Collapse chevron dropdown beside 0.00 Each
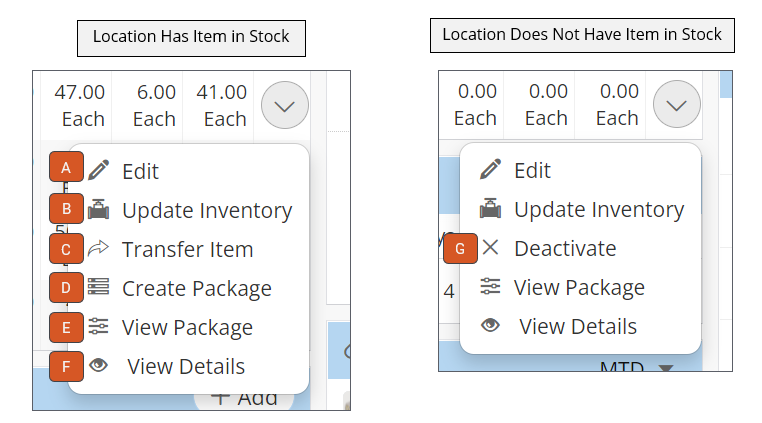Screen dimensions: 762x423 676,104
